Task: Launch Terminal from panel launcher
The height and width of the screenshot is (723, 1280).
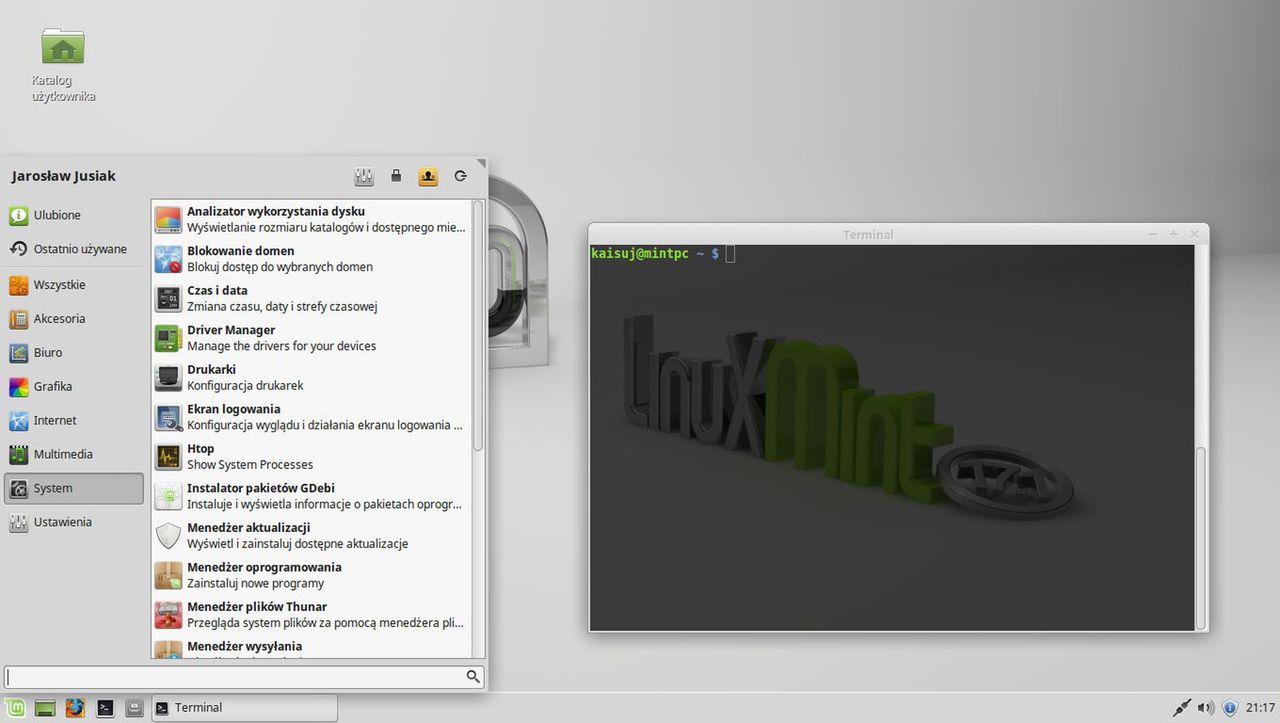Action: point(105,708)
